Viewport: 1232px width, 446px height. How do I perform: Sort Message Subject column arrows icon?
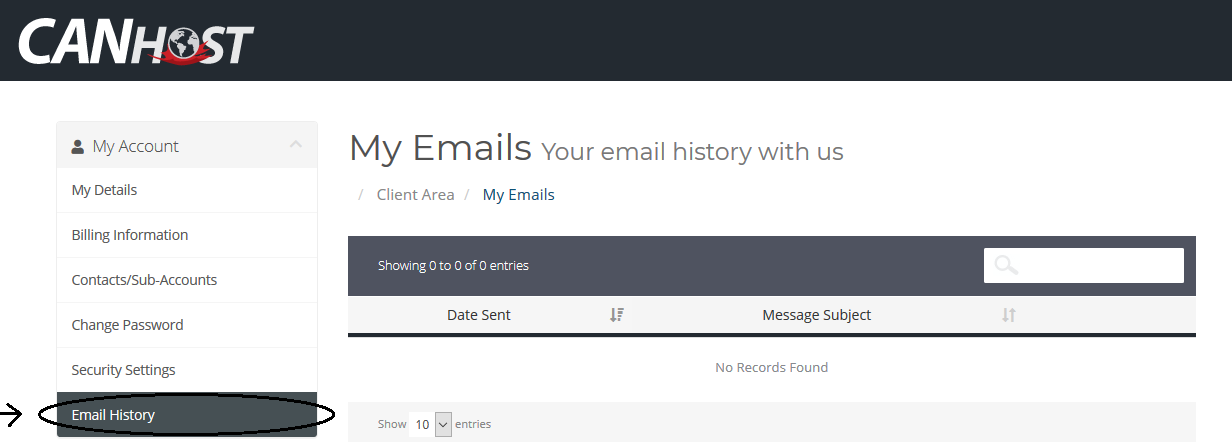click(x=1009, y=315)
